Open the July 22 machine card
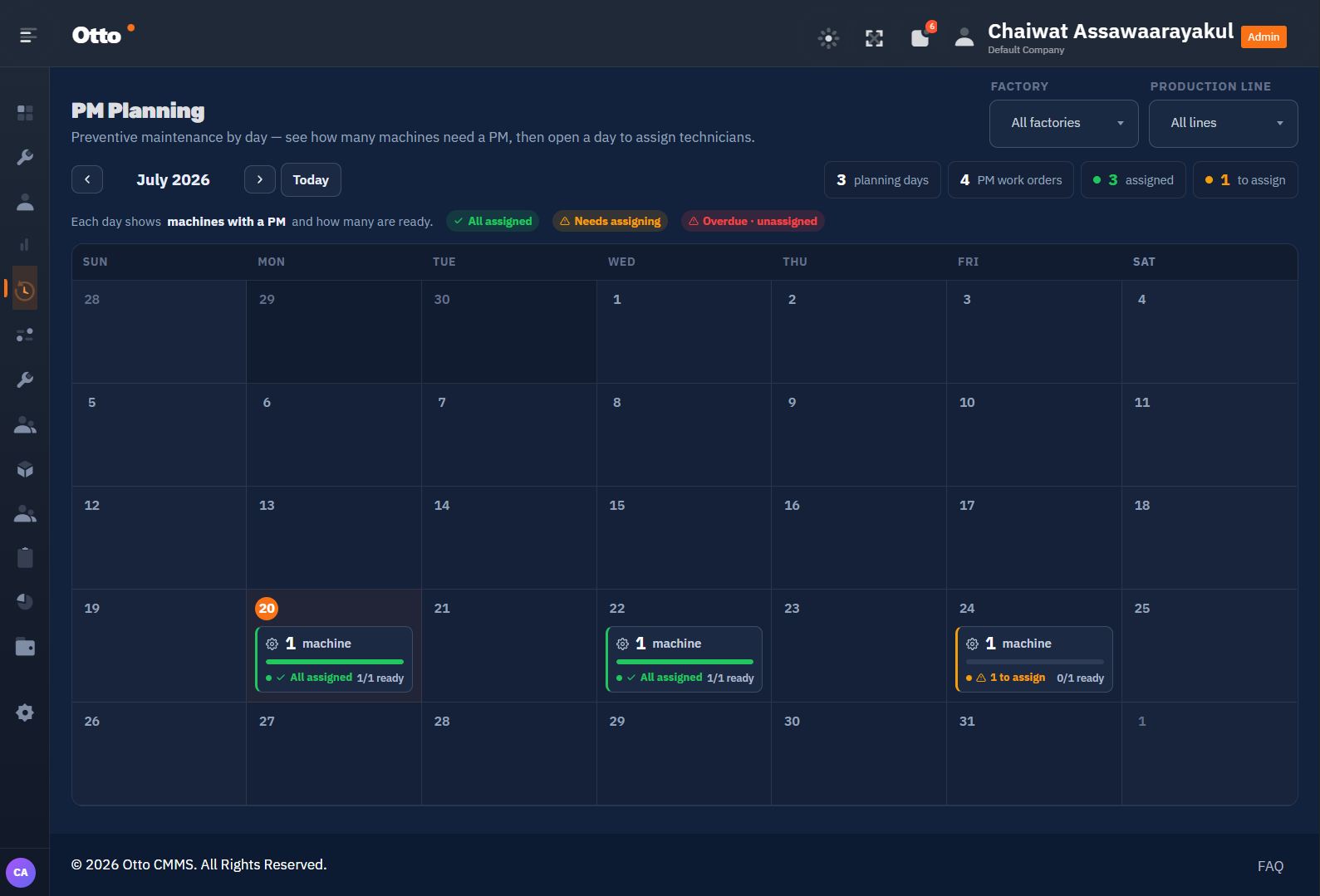 click(684, 659)
